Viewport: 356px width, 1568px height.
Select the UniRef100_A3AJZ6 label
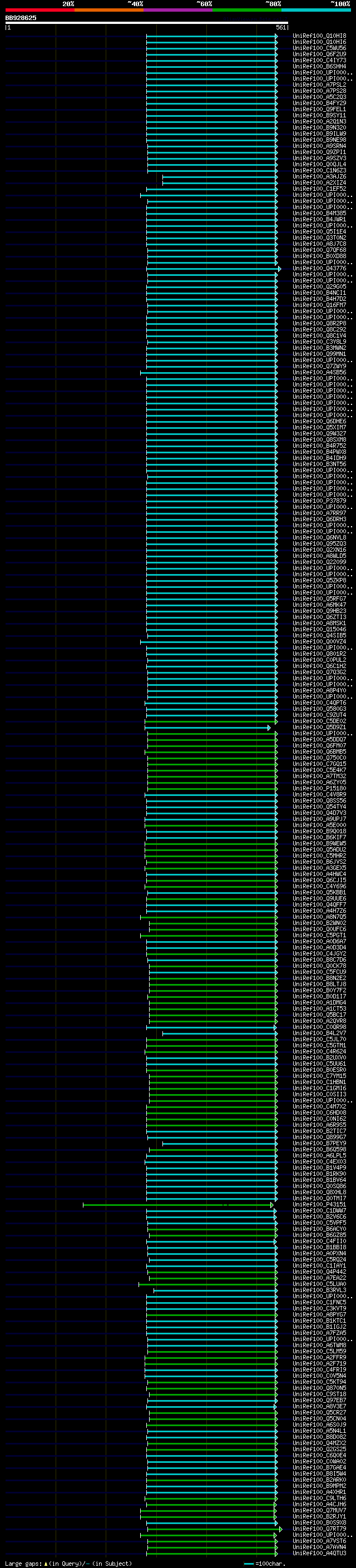(x=319, y=176)
